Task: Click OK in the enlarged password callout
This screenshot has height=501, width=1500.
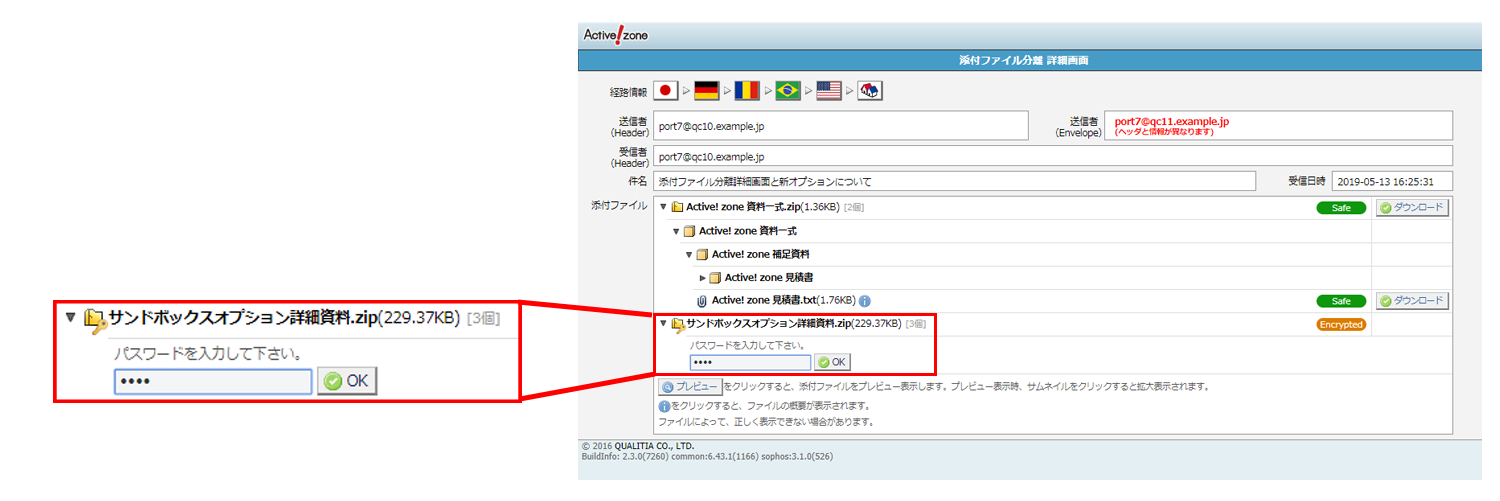Action: [347, 381]
